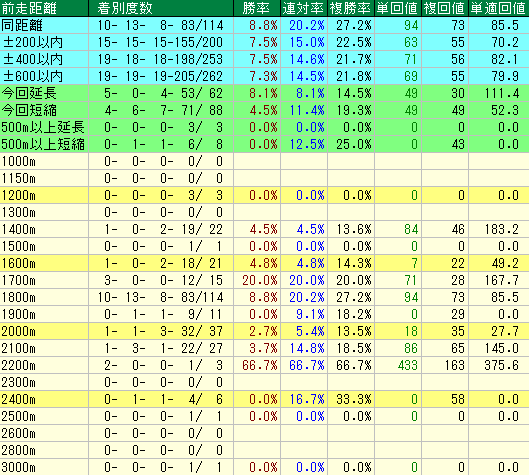The height and width of the screenshot is (475, 529).
Task: Click the 勝率 column header
Action: [257, 8]
